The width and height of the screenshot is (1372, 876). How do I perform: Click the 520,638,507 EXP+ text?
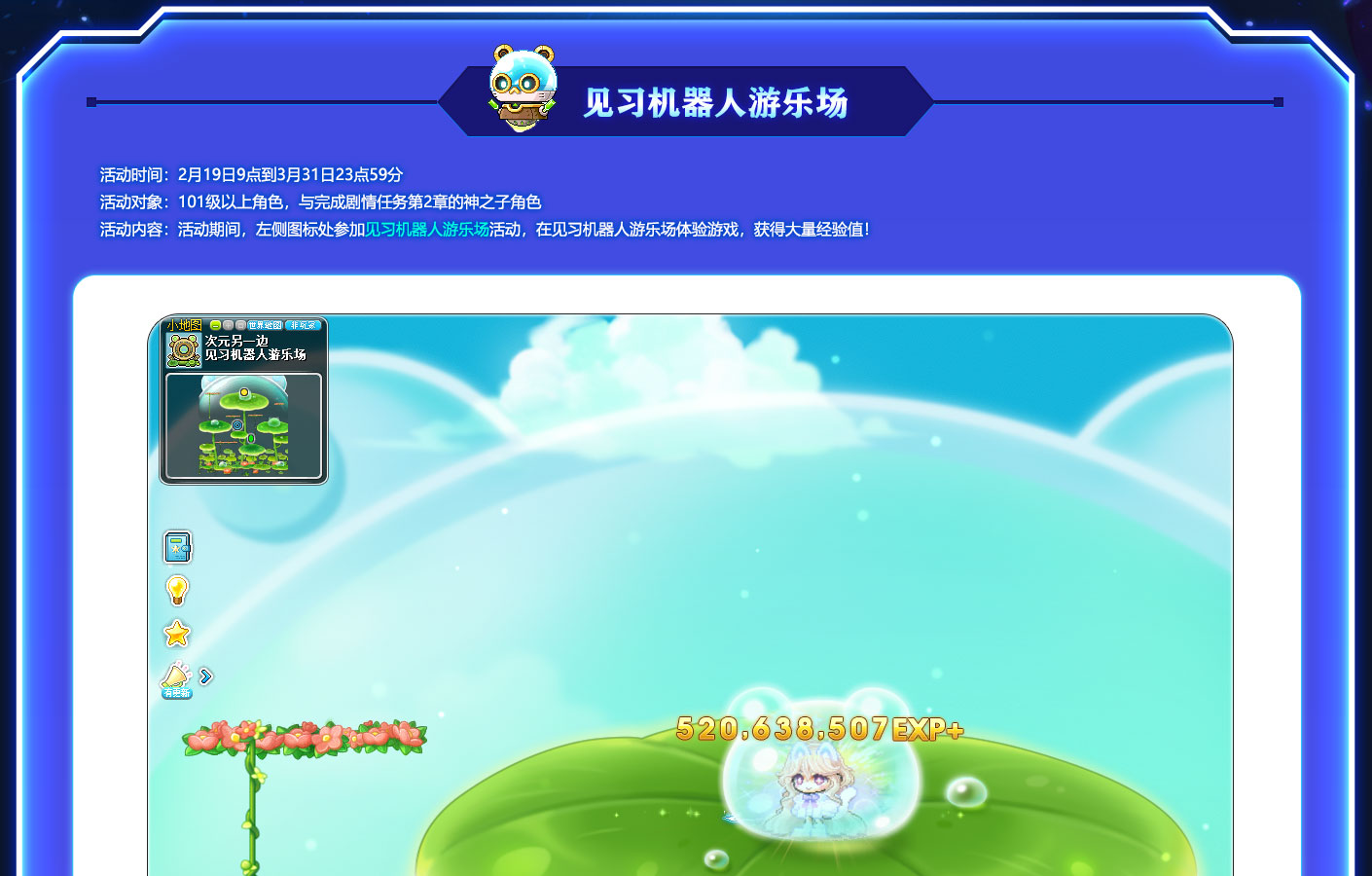click(x=819, y=729)
